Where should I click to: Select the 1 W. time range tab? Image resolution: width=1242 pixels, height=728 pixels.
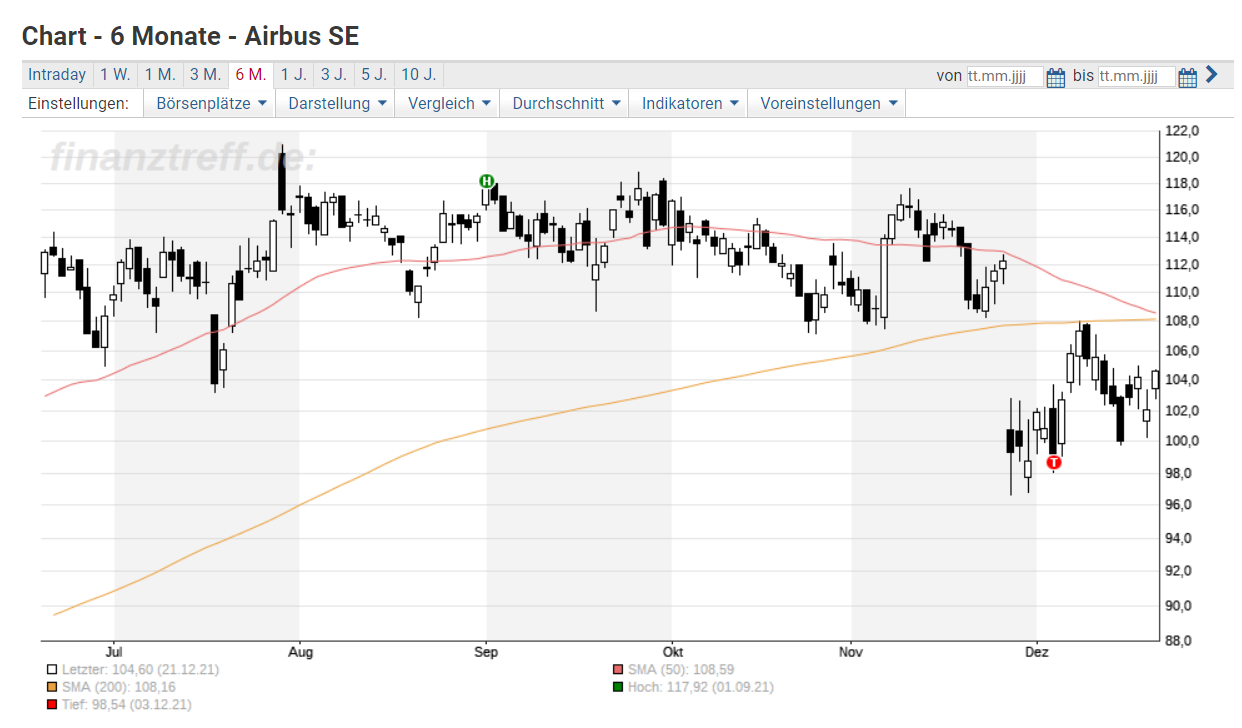(115, 75)
